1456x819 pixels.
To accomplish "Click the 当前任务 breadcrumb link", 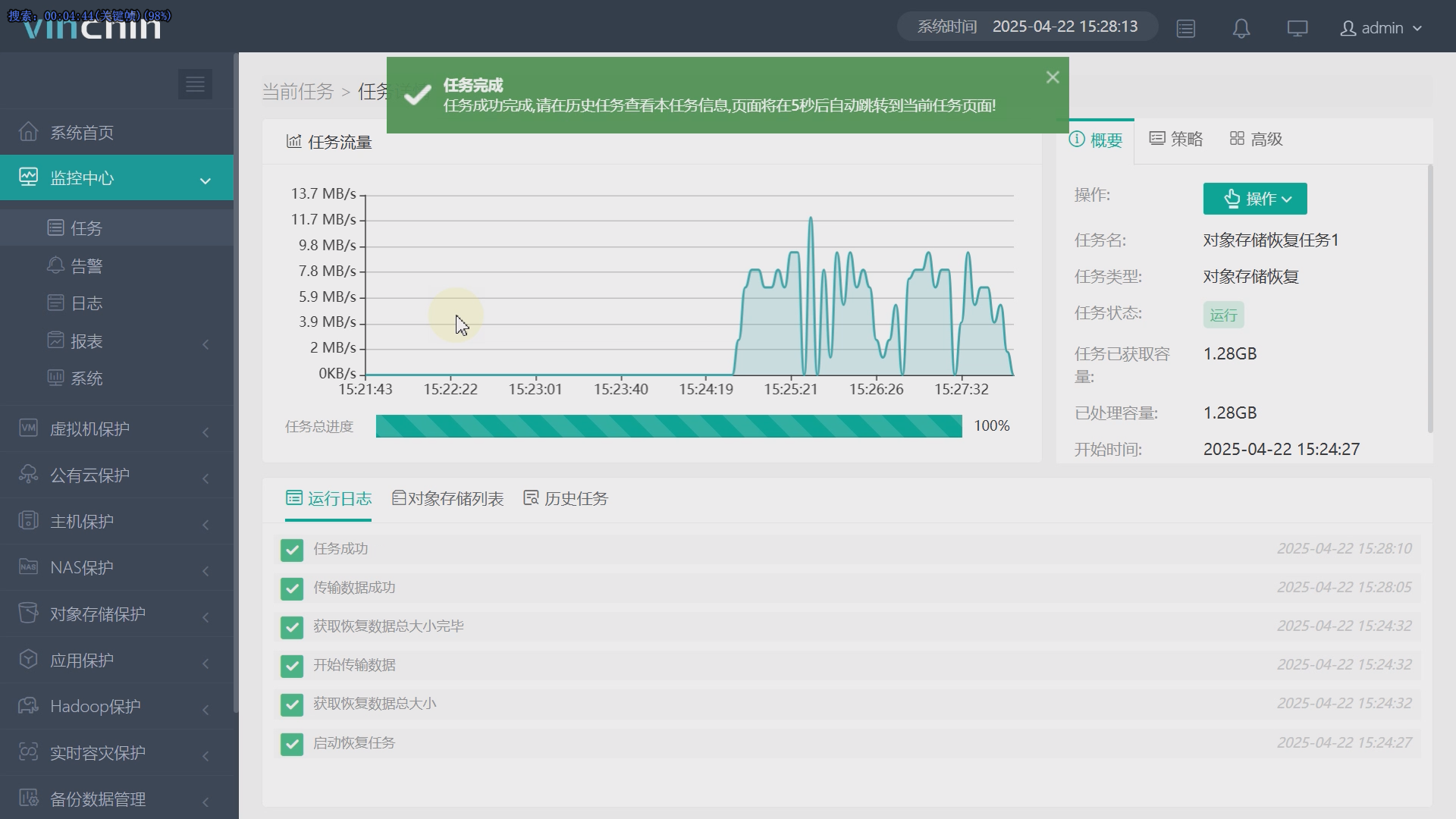I will pos(298,92).
